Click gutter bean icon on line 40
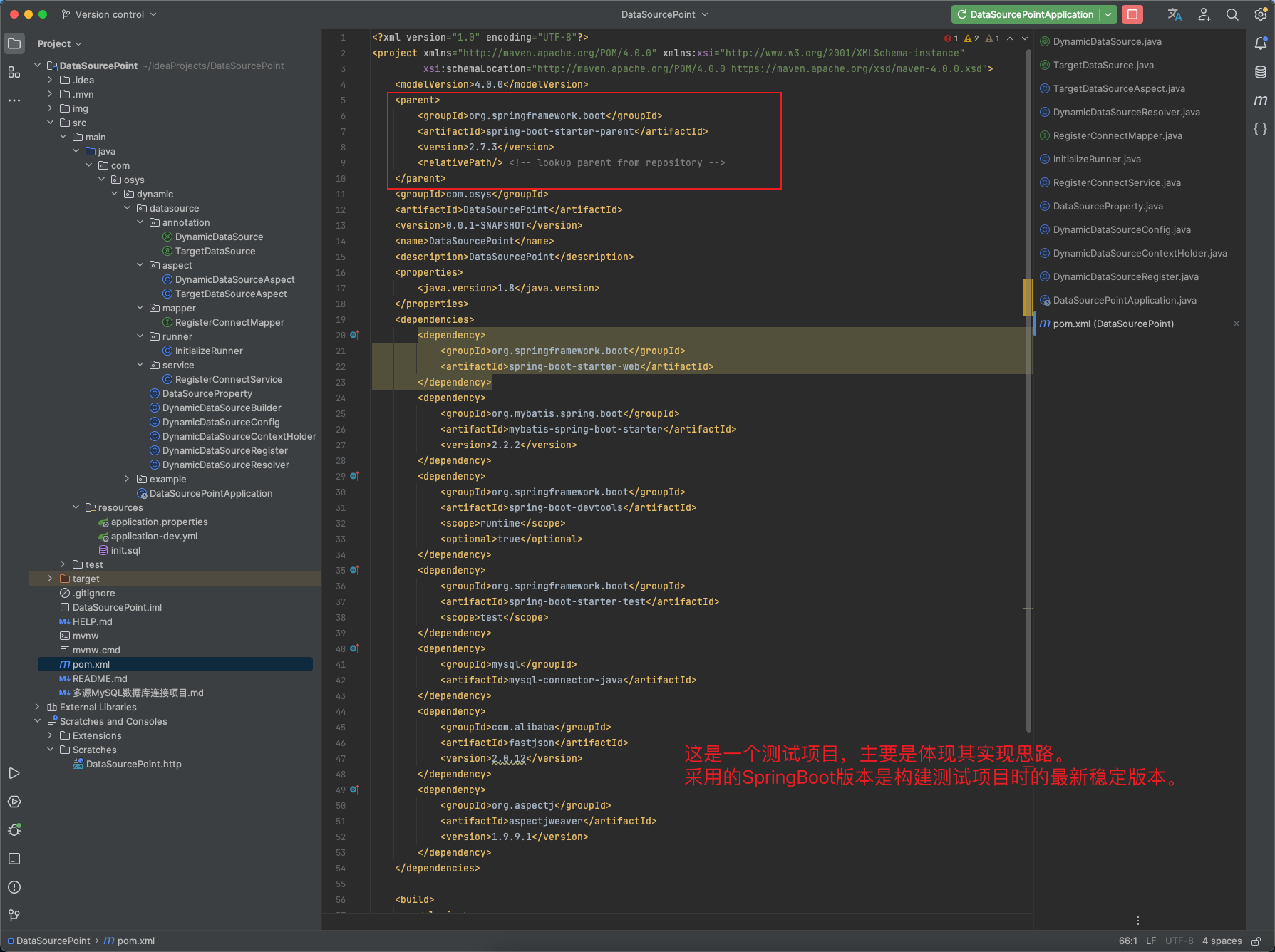The height and width of the screenshot is (952, 1275). pyautogui.click(x=354, y=648)
